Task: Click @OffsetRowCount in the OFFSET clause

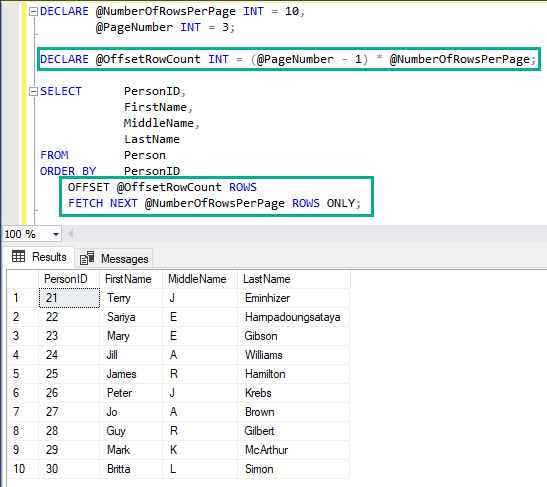Action: pos(169,187)
